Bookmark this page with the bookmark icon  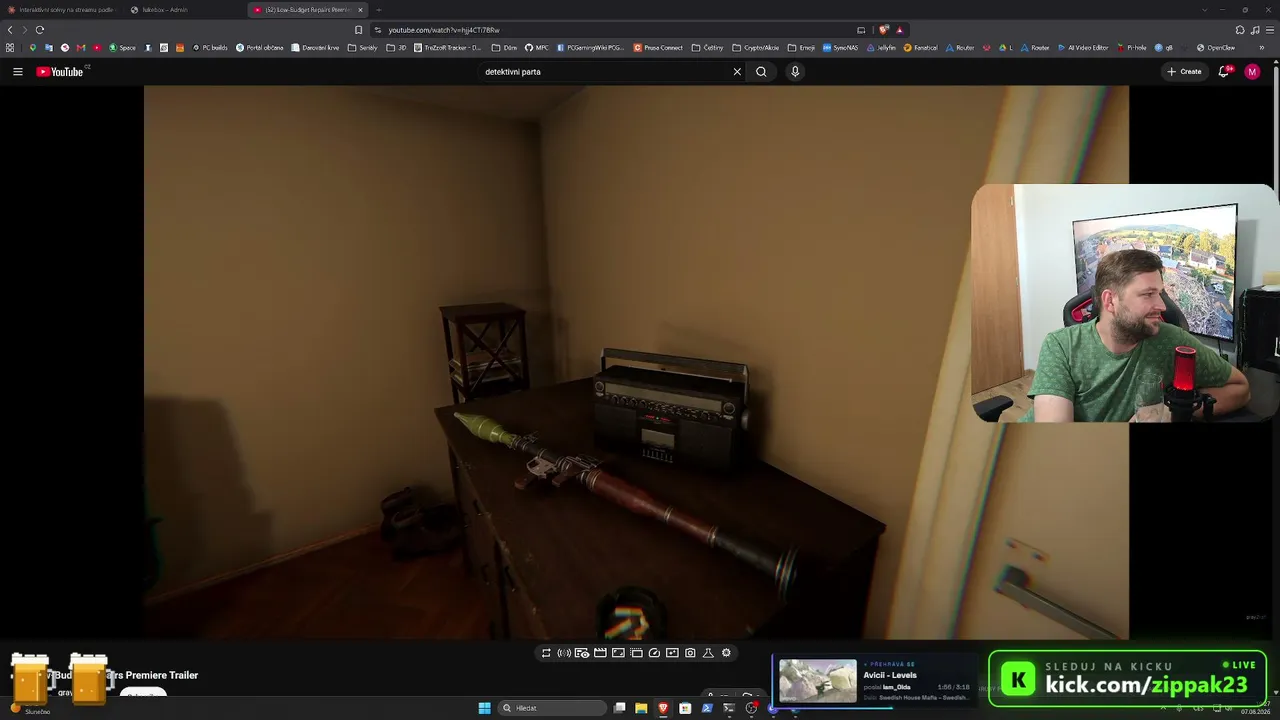point(359,30)
